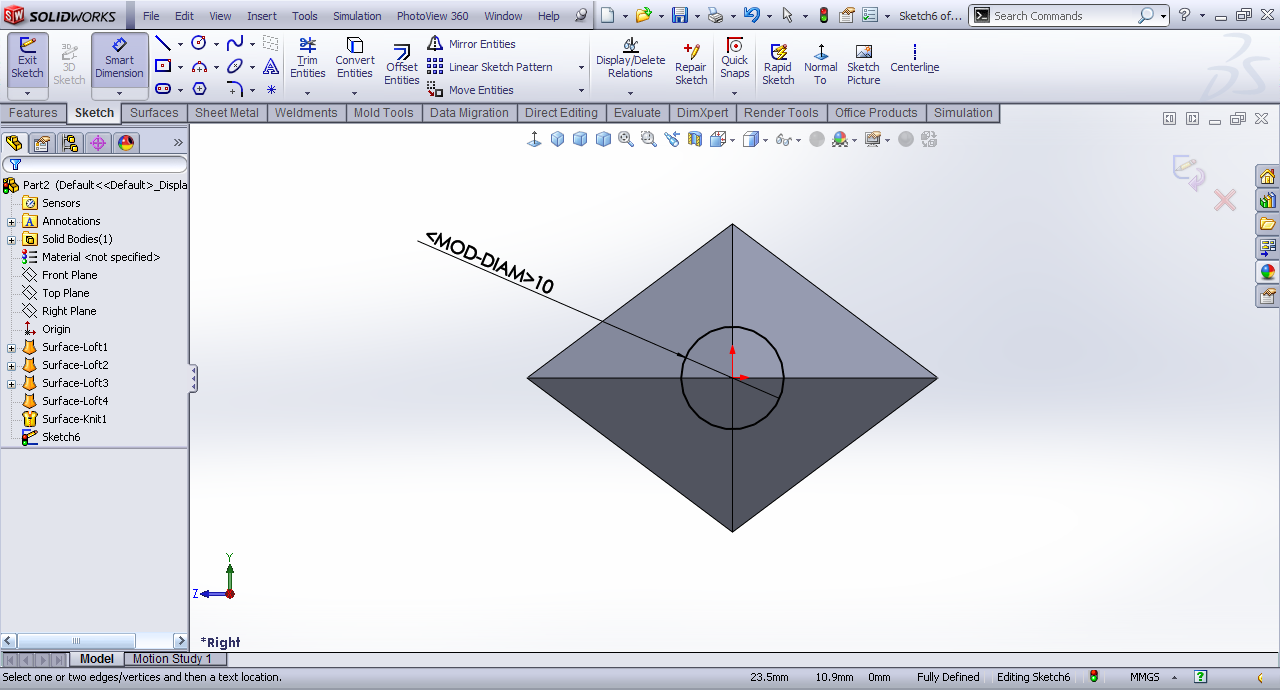Open the Simulation menu
The height and width of the screenshot is (690, 1280).
point(357,16)
